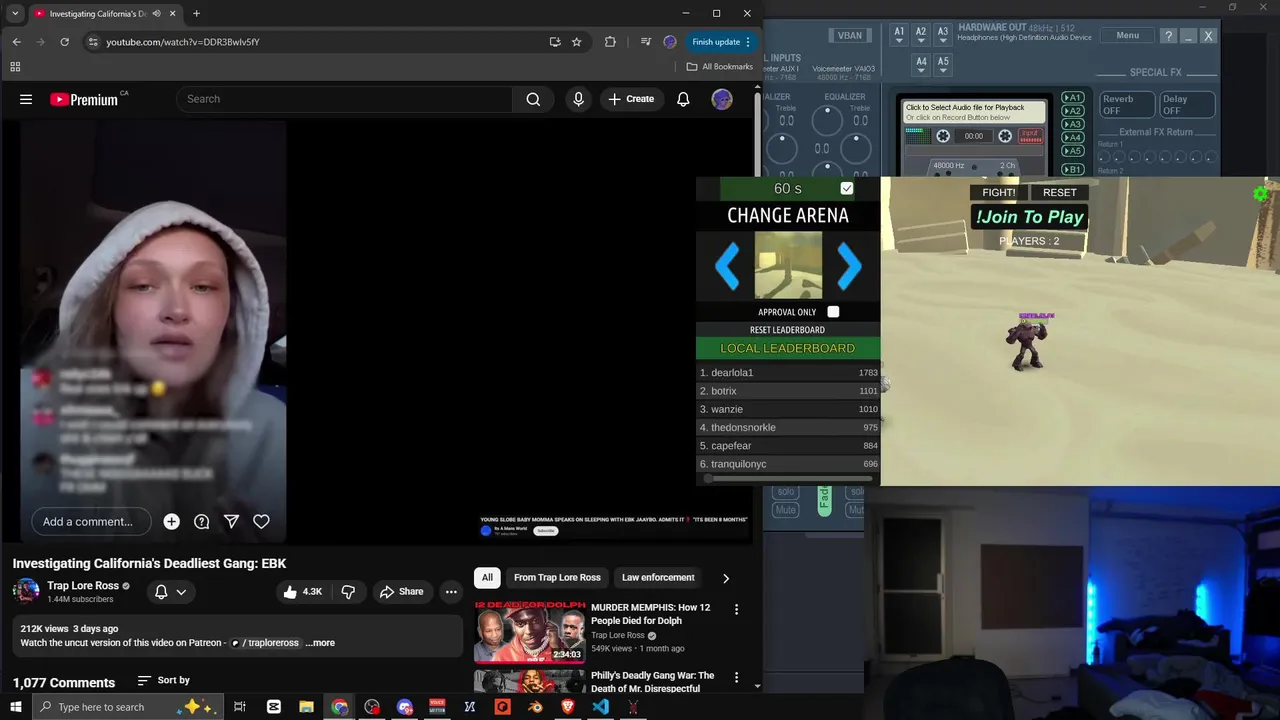The image size is (1280, 720).
Task: Click the Chrome profile avatar
Action: (x=670, y=42)
